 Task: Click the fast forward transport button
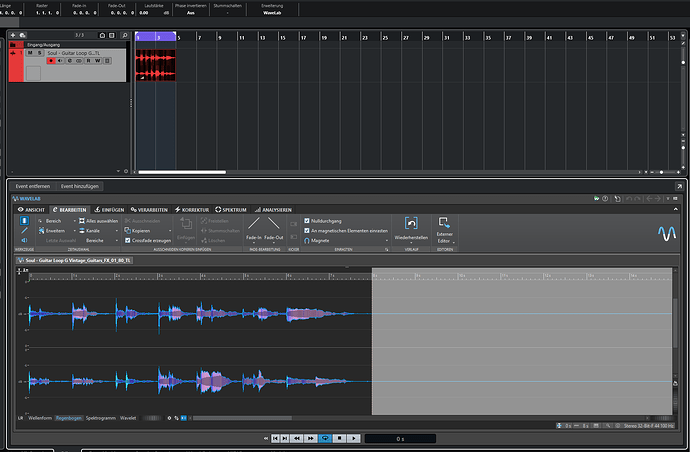tap(311, 438)
